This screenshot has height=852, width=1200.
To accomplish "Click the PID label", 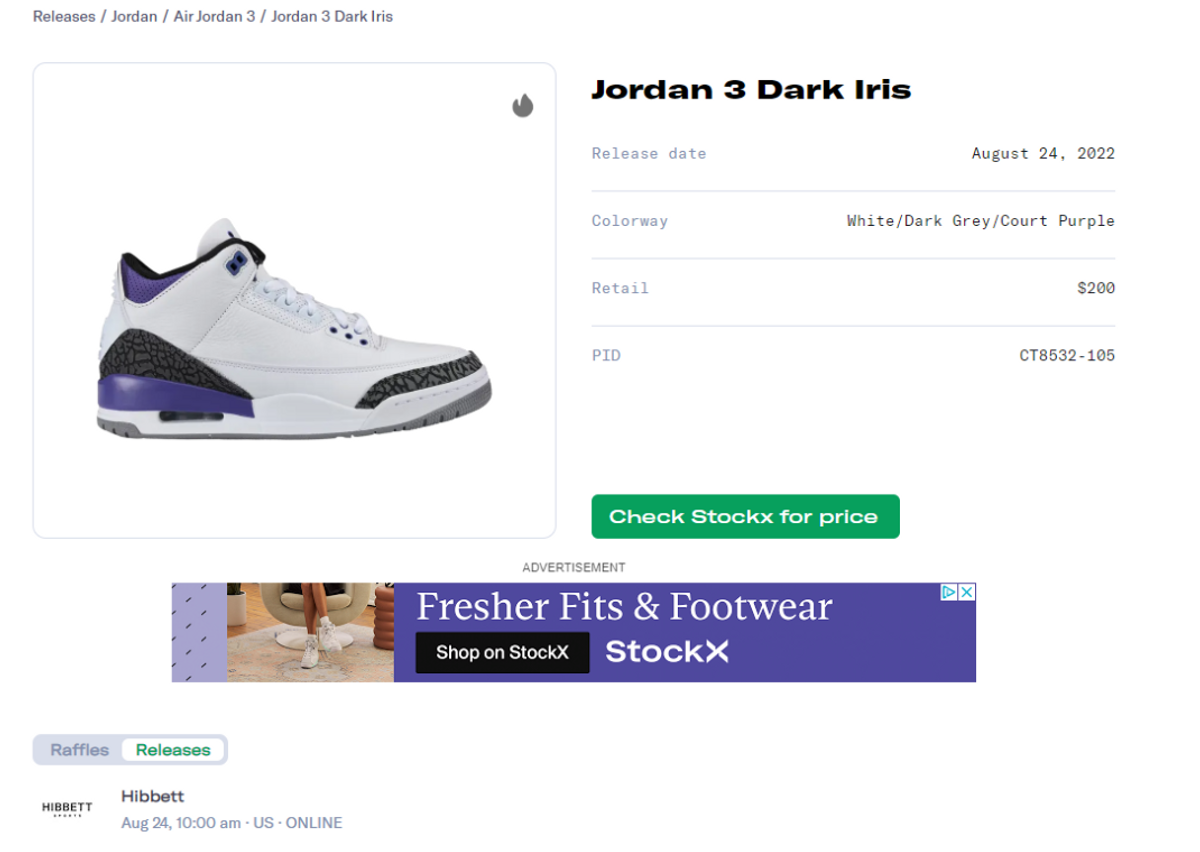I will pyautogui.click(x=606, y=355).
